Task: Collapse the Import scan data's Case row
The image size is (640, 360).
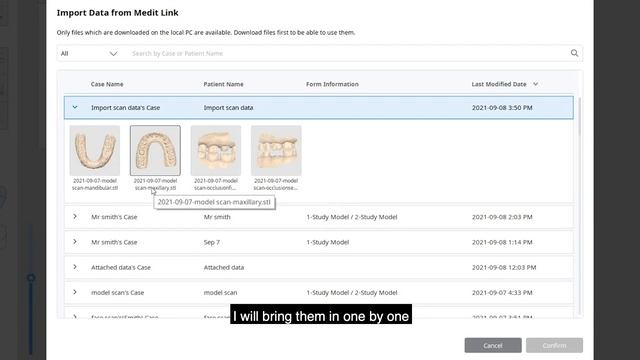Action: pos(75,107)
